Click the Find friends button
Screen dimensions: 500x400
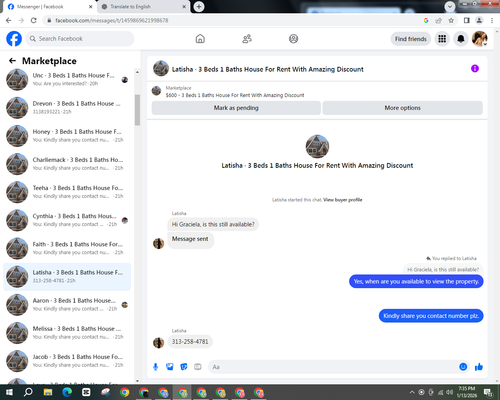(x=411, y=39)
